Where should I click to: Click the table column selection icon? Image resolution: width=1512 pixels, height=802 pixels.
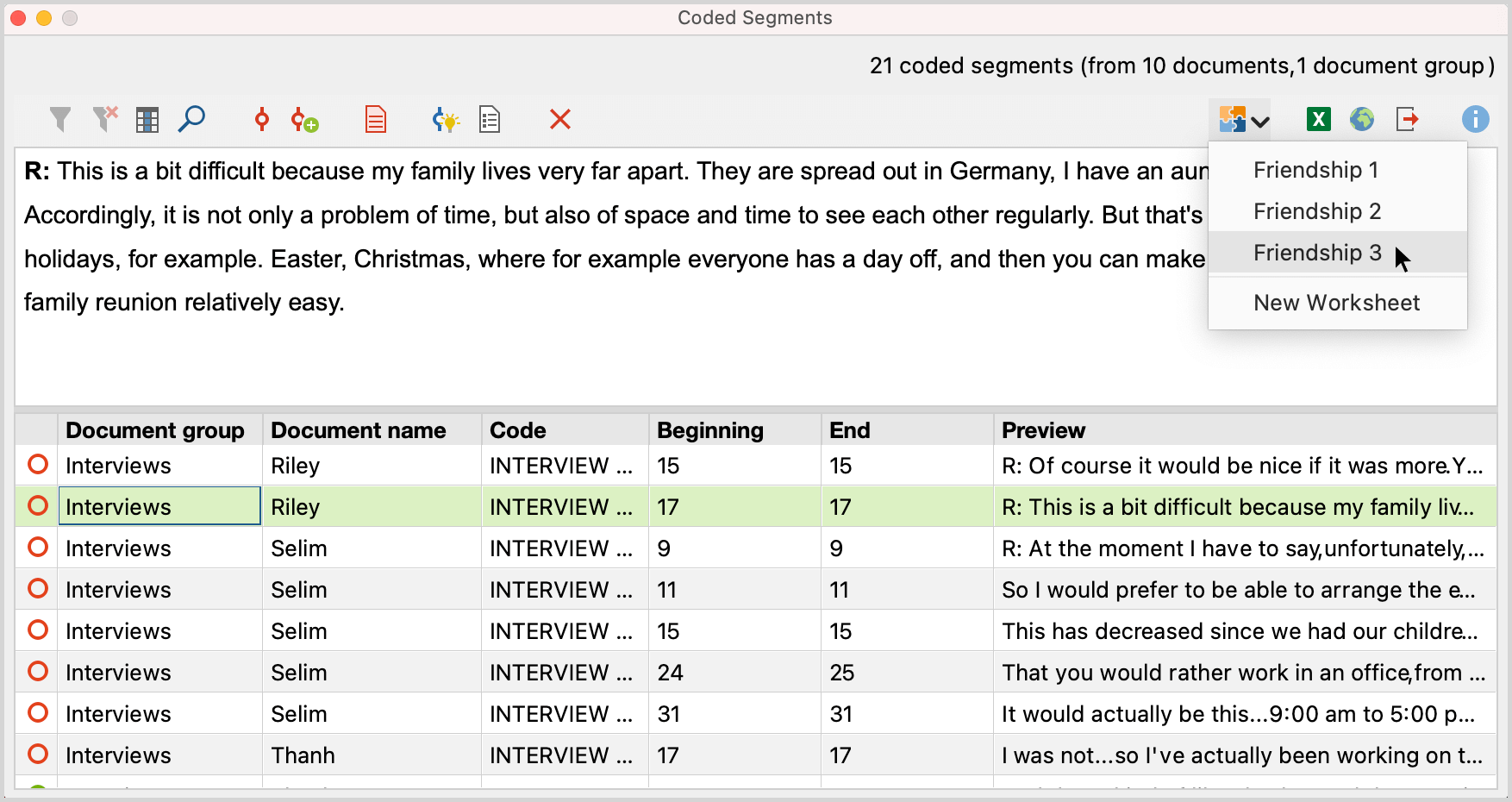point(147,120)
